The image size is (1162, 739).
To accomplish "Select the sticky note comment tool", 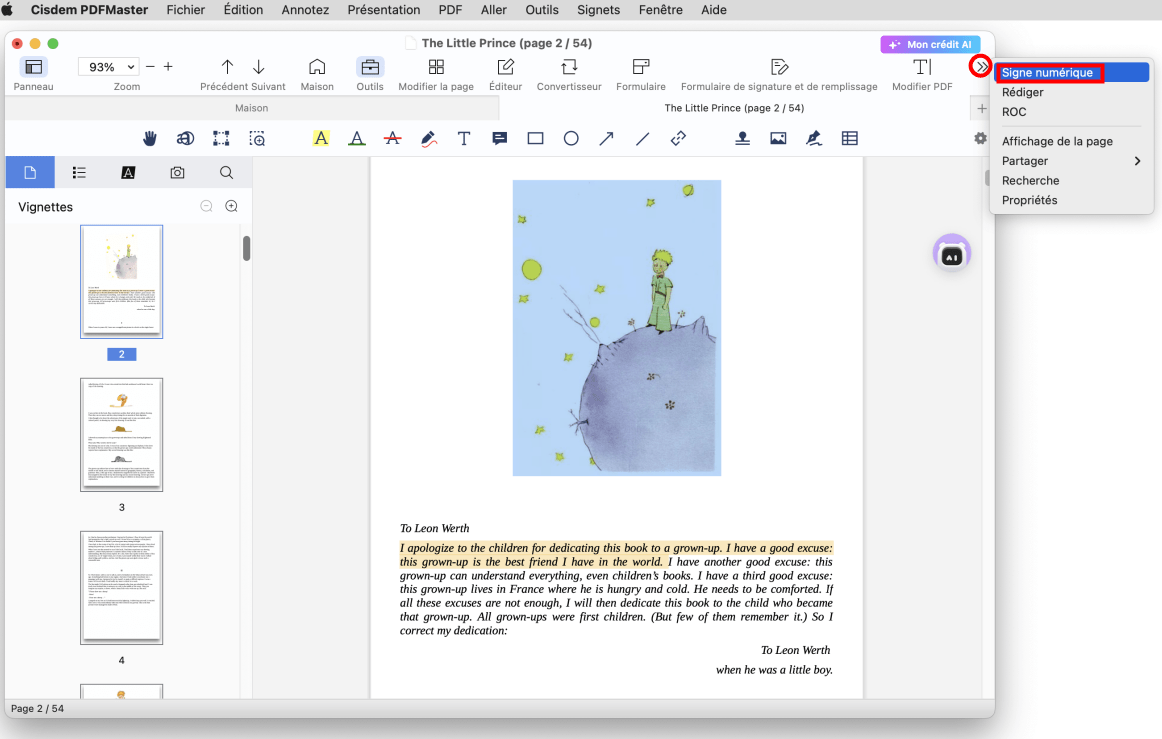I will (x=499, y=138).
